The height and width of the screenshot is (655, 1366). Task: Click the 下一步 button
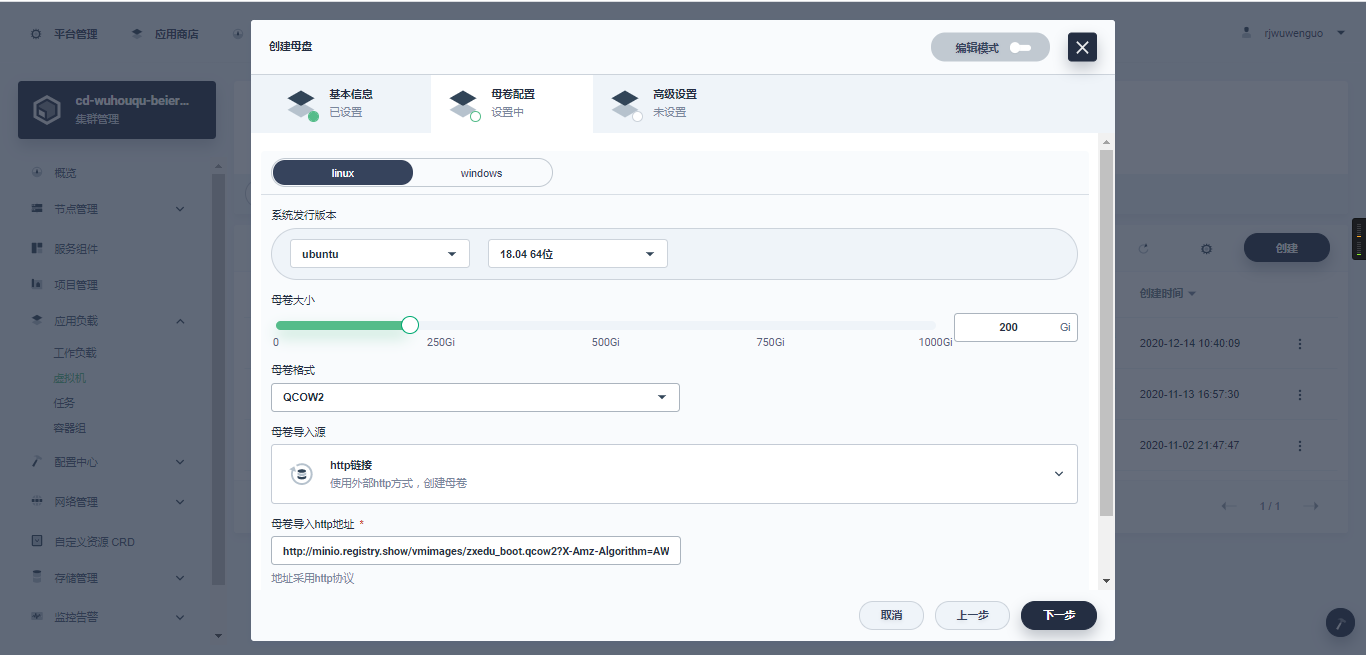point(1059,616)
